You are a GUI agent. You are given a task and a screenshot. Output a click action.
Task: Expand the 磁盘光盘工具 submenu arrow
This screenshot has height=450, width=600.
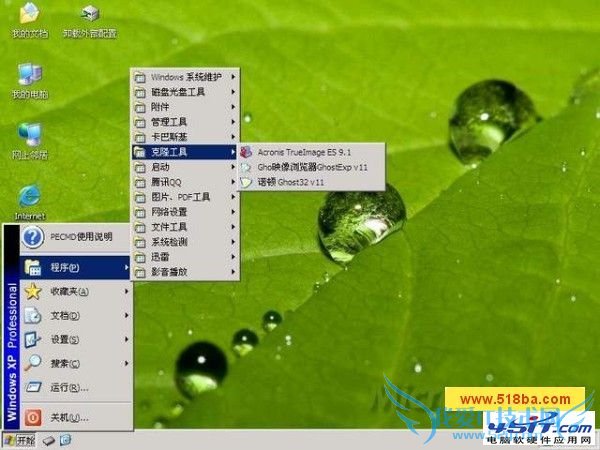(233, 92)
